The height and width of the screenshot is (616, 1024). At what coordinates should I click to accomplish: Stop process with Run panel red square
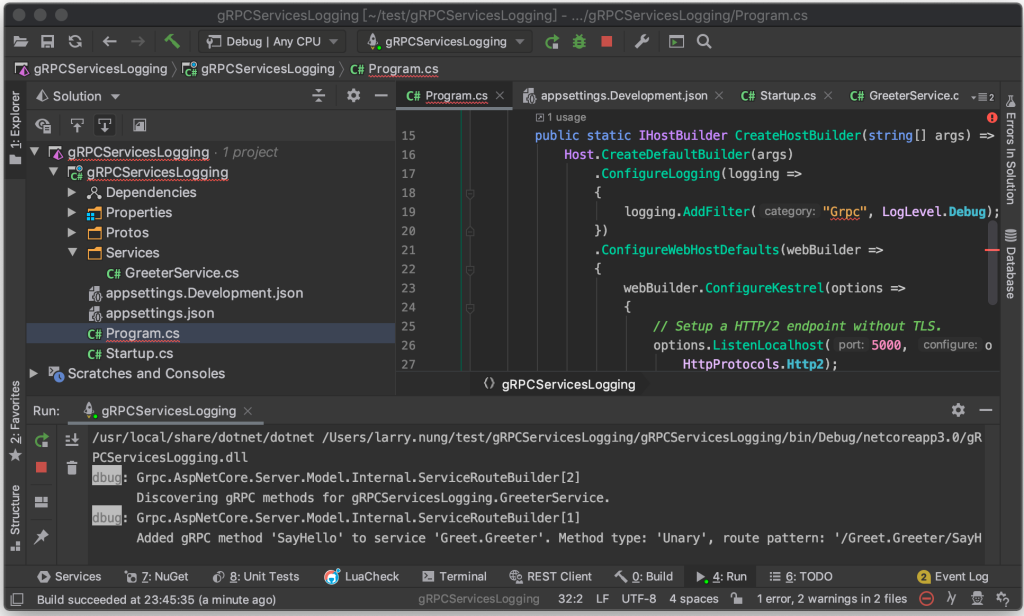coord(41,468)
